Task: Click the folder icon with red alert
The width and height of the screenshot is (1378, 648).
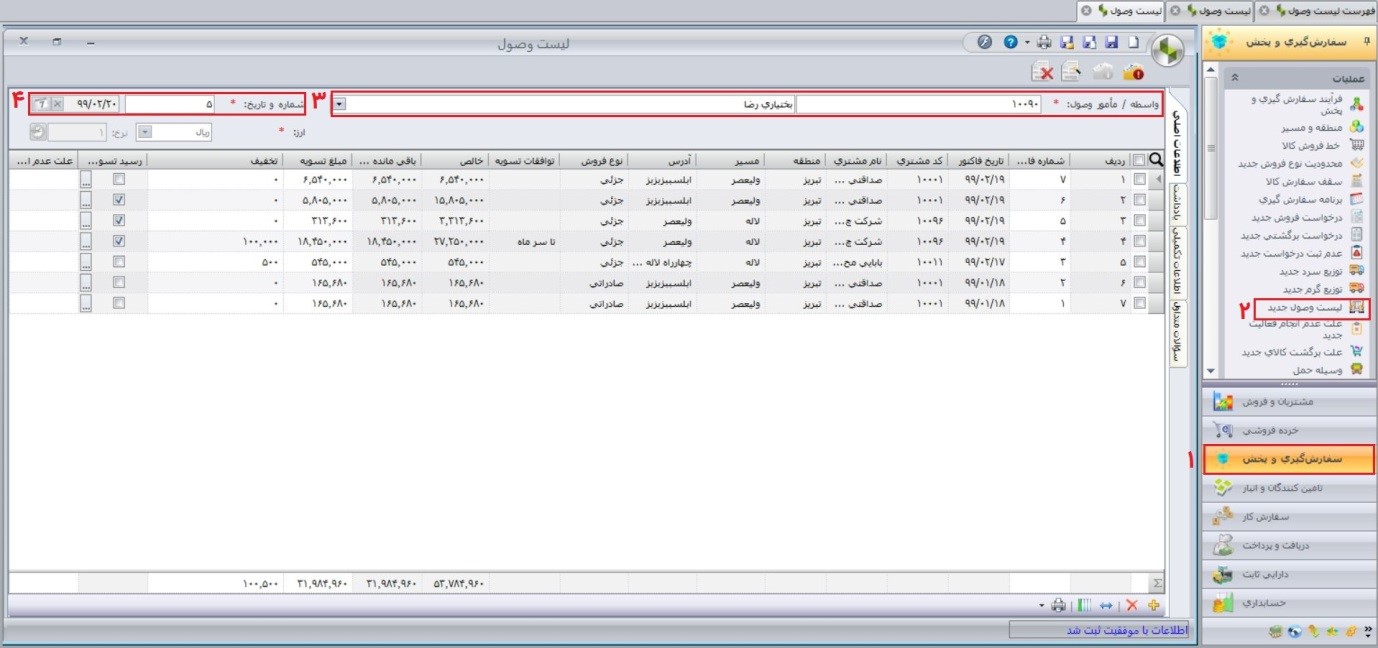Action: 1133,71
